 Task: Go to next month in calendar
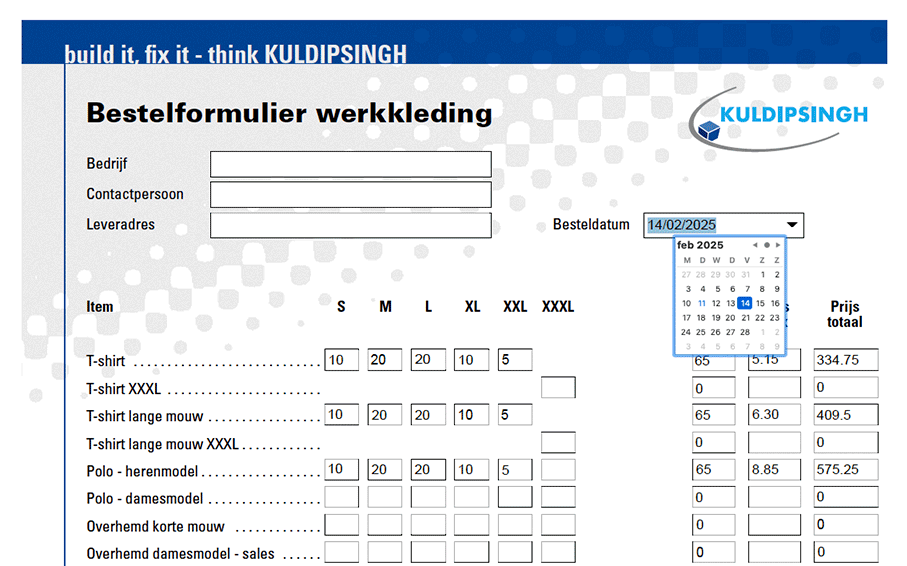point(778,245)
